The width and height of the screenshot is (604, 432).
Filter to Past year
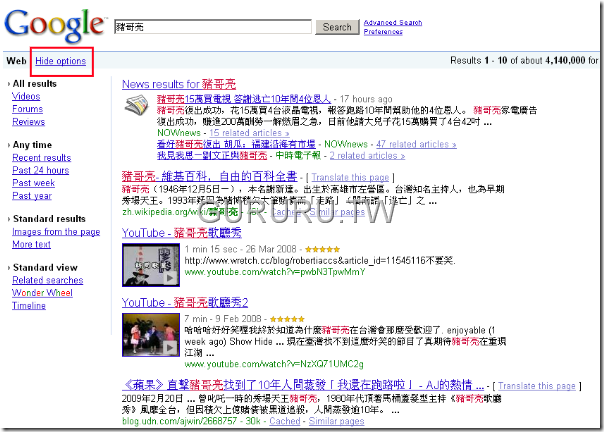(32, 196)
